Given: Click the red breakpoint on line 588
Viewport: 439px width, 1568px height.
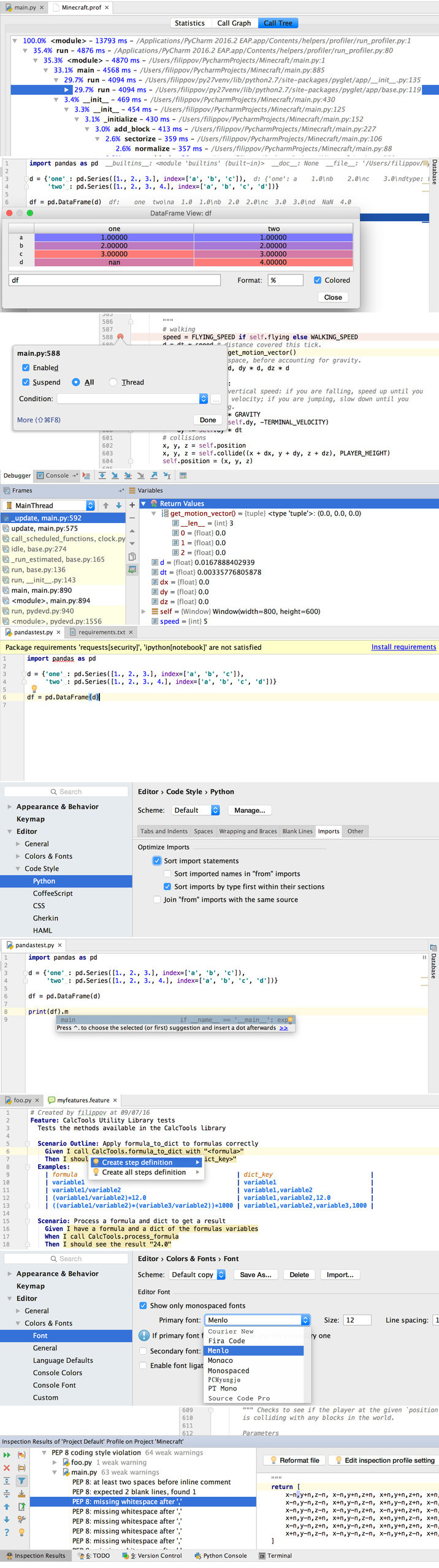Looking at the screenshot, I should [x=120, y=337].
